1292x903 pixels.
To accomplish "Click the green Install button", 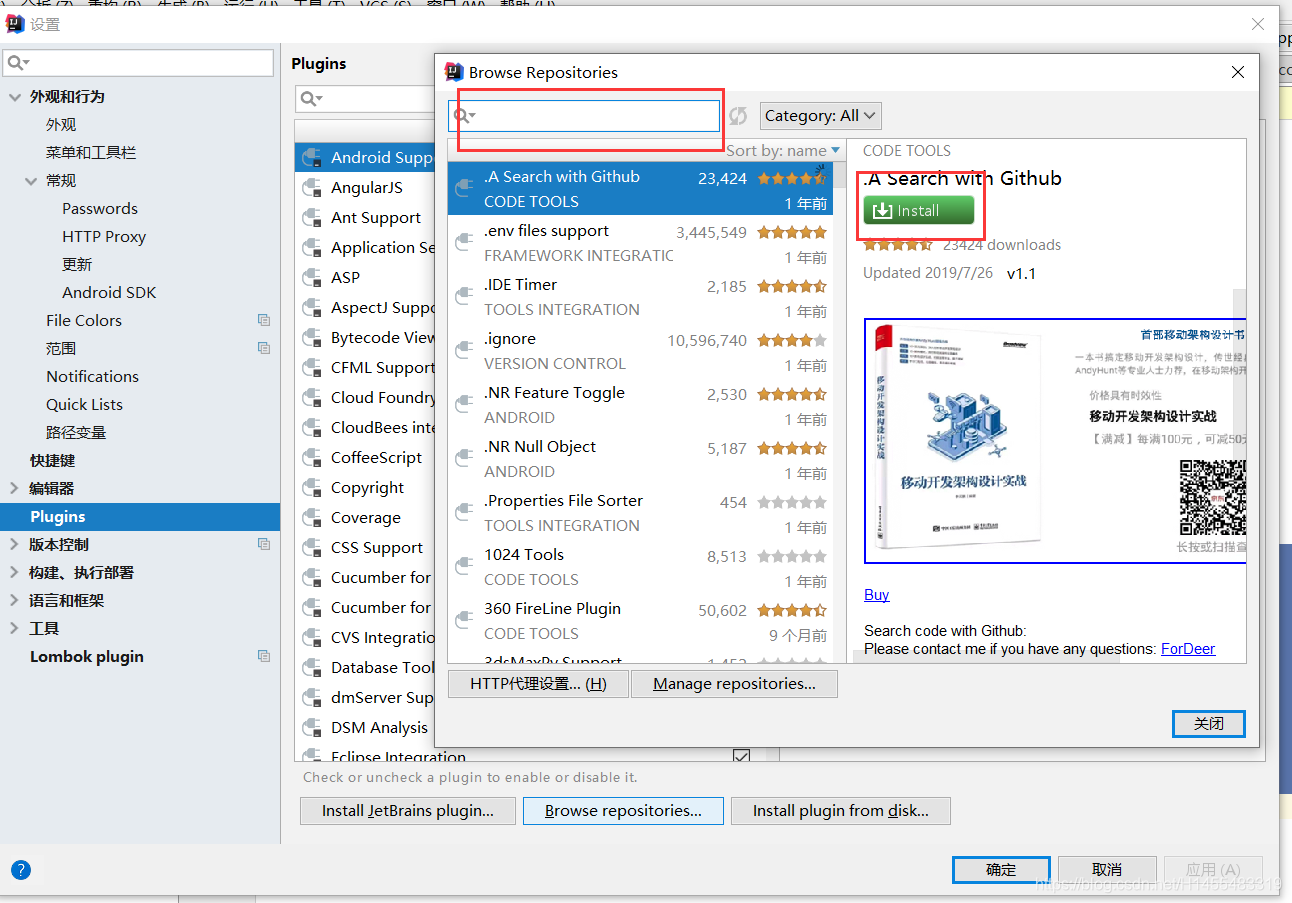I will tap(918, 211).
